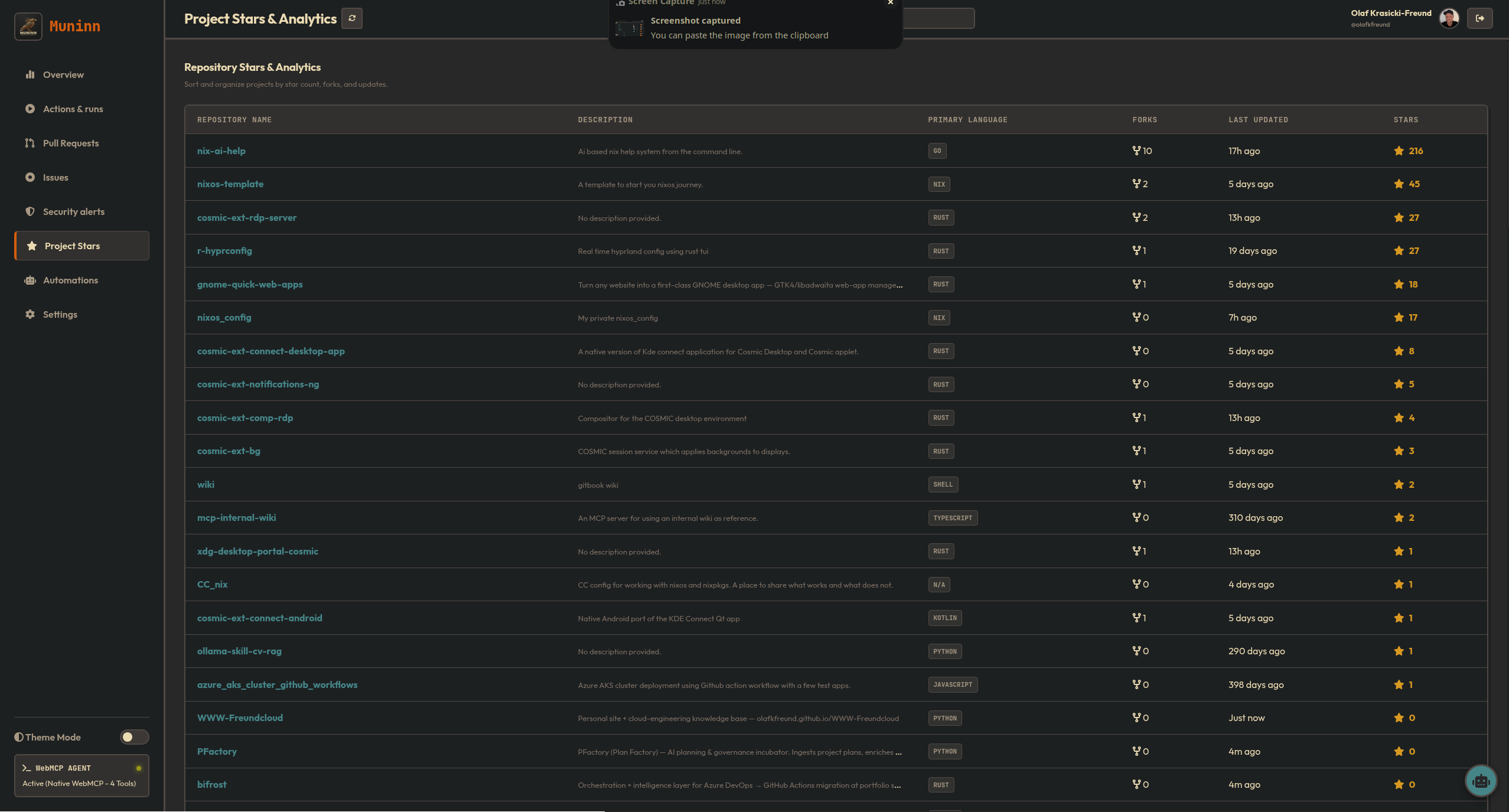Open Settings in sidebar
This screenshot has width=1509, height=812.
pos(82,314)
